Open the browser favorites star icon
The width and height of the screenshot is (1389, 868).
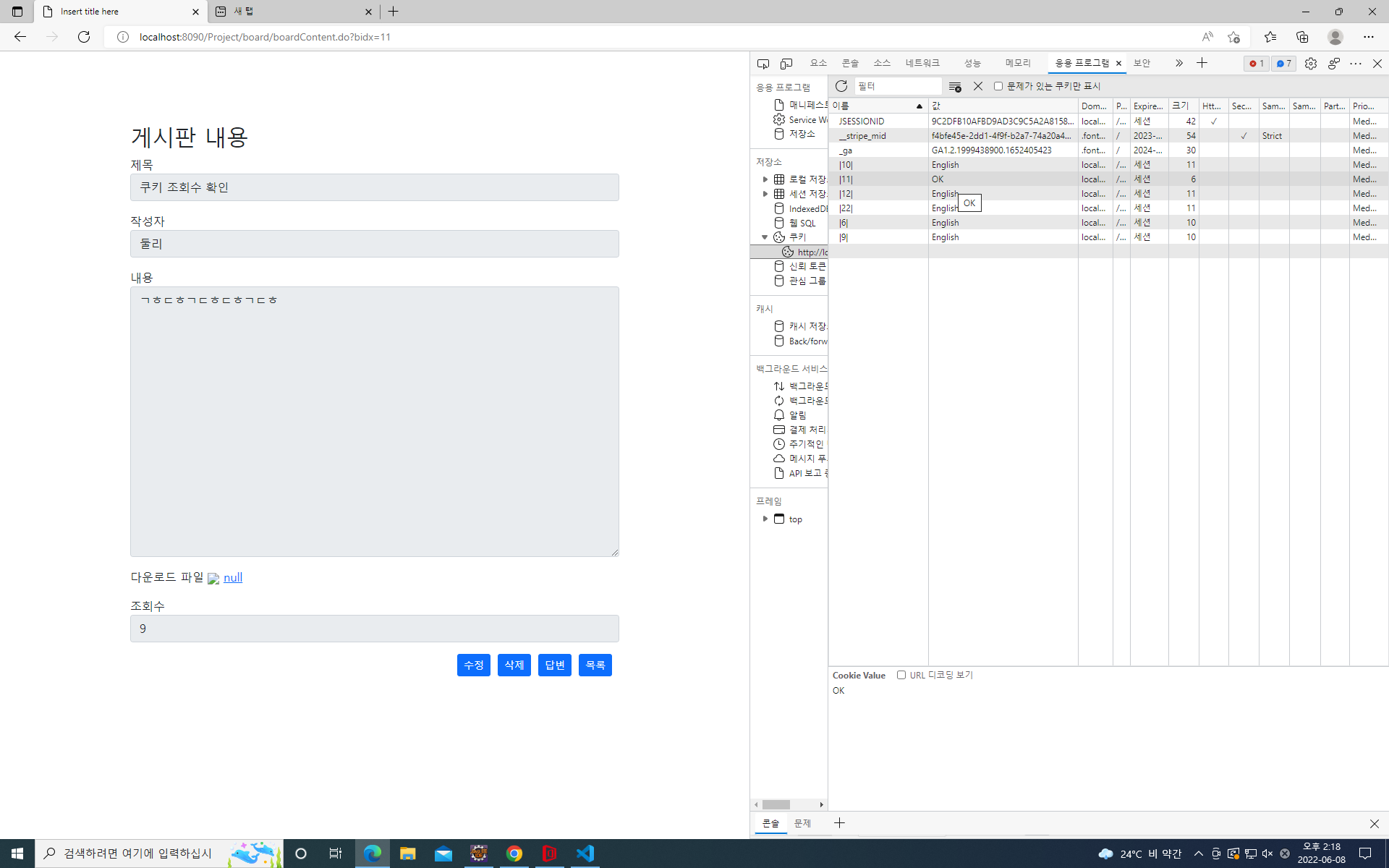(x=1270, y=37)
